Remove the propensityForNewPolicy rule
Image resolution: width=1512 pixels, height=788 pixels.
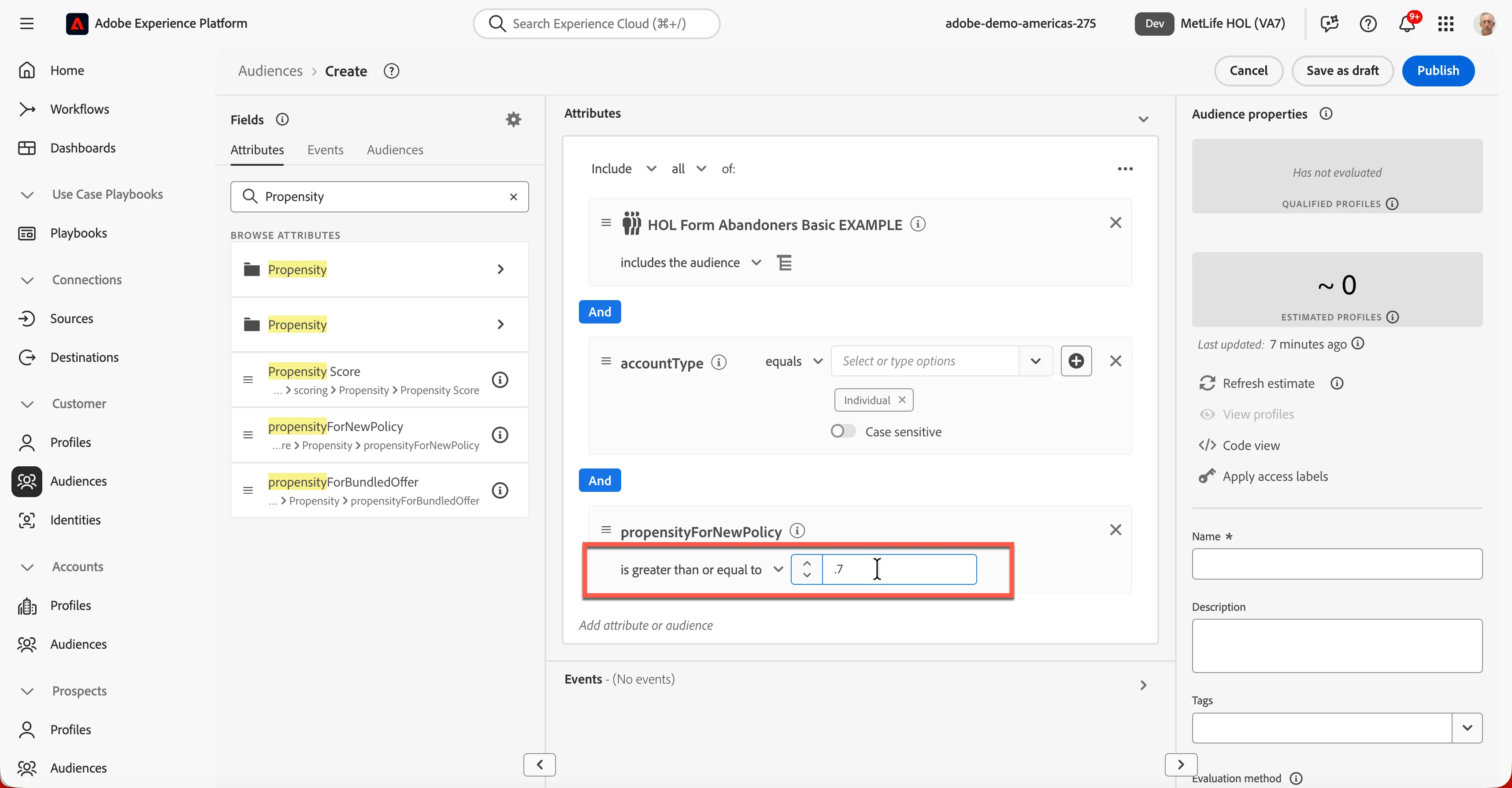point(1116,530)
